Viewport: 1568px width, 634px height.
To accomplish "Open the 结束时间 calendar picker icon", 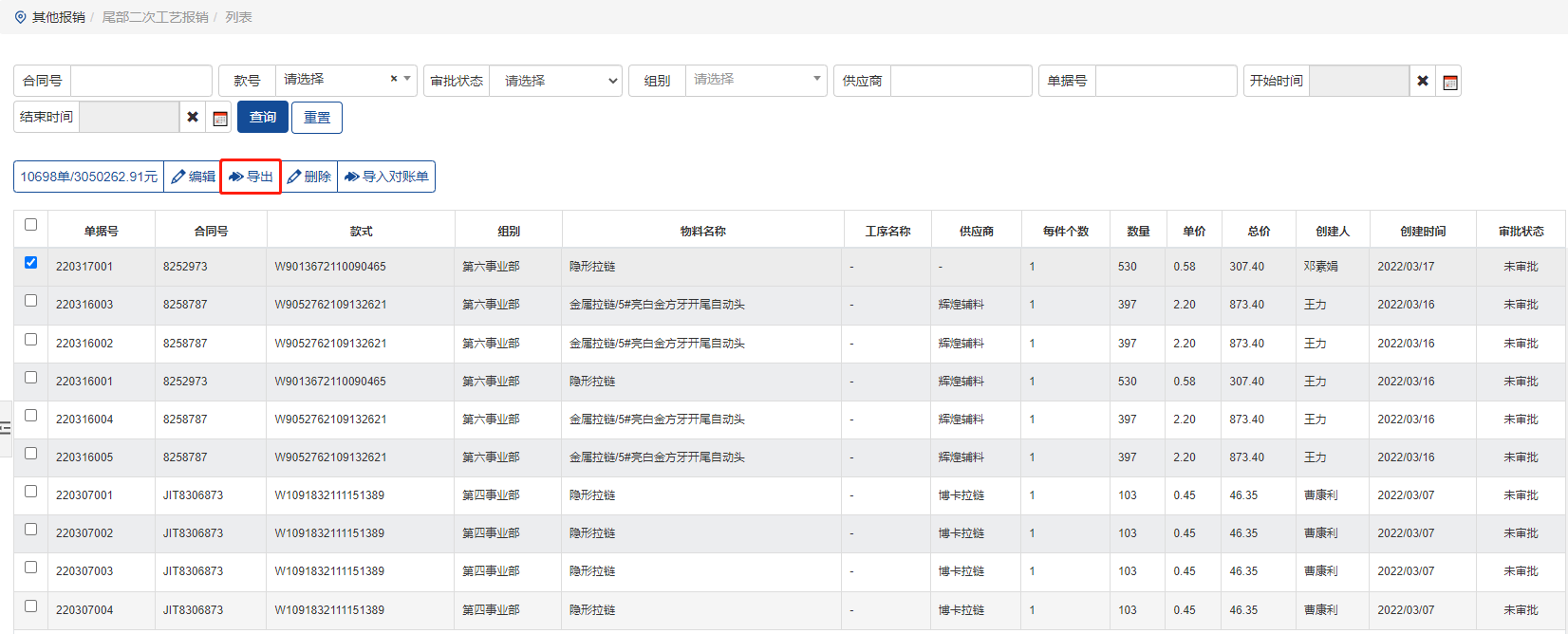I will pos(220,118).
